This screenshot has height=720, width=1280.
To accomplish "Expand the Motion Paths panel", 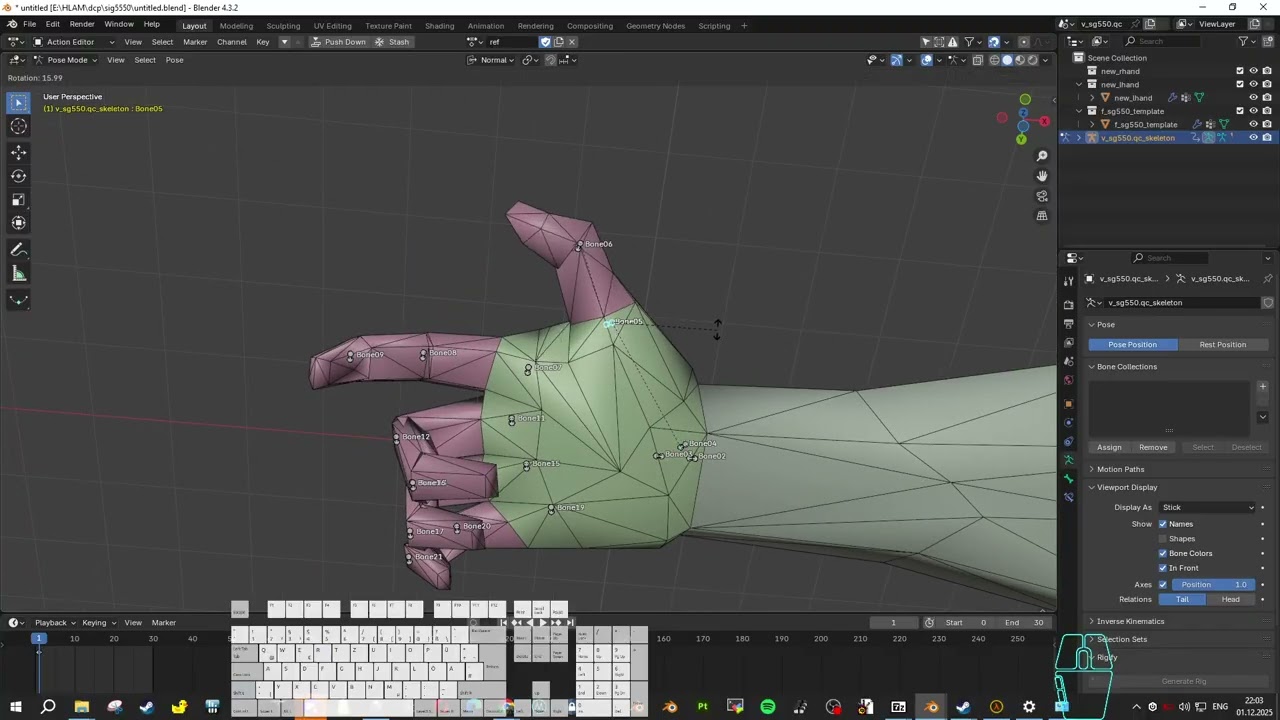I will coord(1120,469).
